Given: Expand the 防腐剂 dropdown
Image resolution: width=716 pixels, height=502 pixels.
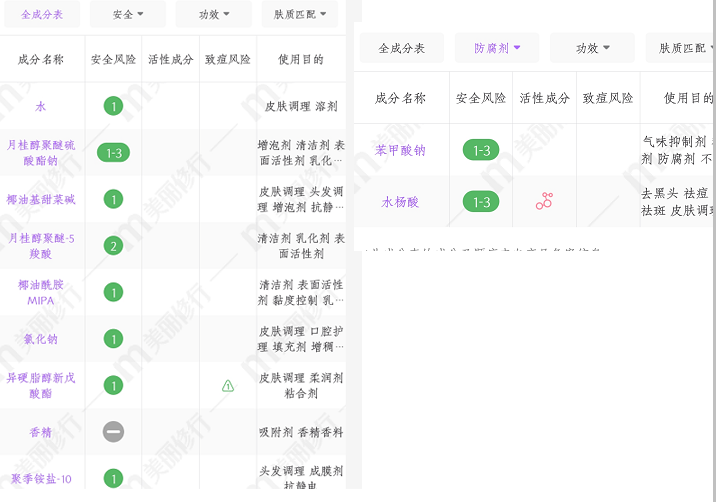Looking at the screenshot, I should (x=497, y=48).
